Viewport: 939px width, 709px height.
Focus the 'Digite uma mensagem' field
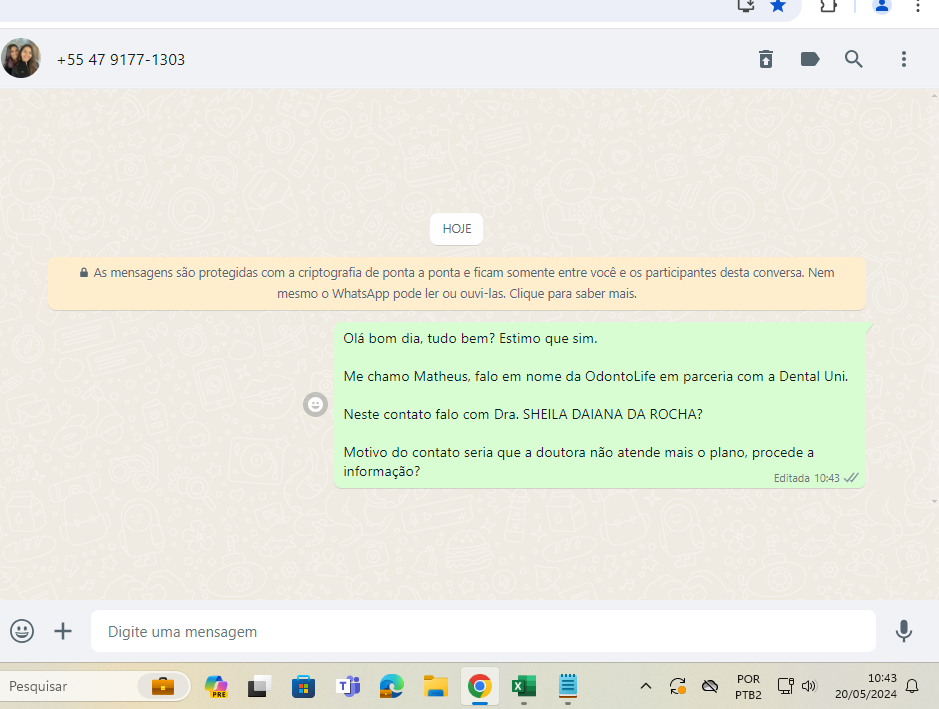(483, 631)
